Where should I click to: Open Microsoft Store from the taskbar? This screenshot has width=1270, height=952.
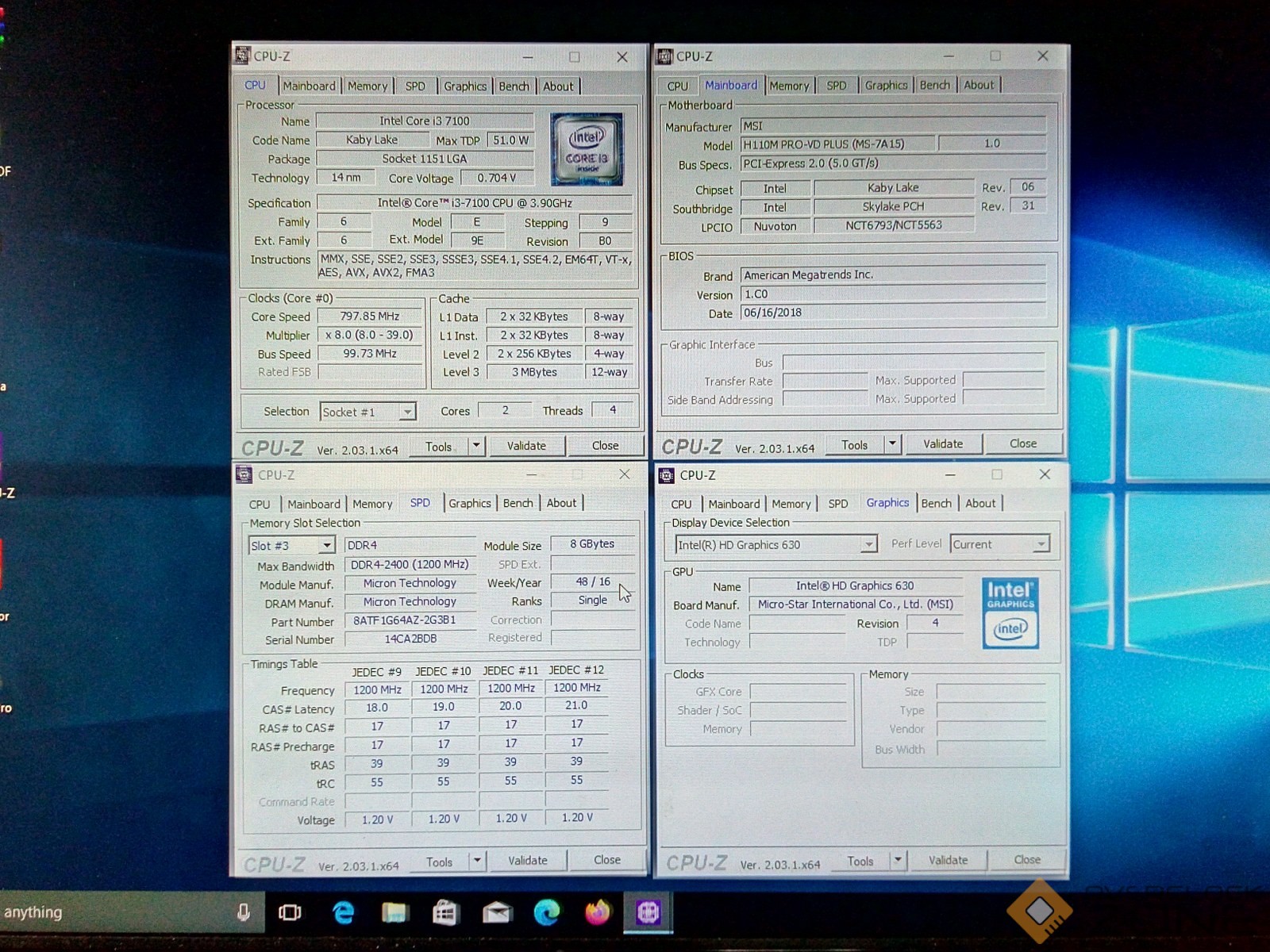tap(445, 913)
